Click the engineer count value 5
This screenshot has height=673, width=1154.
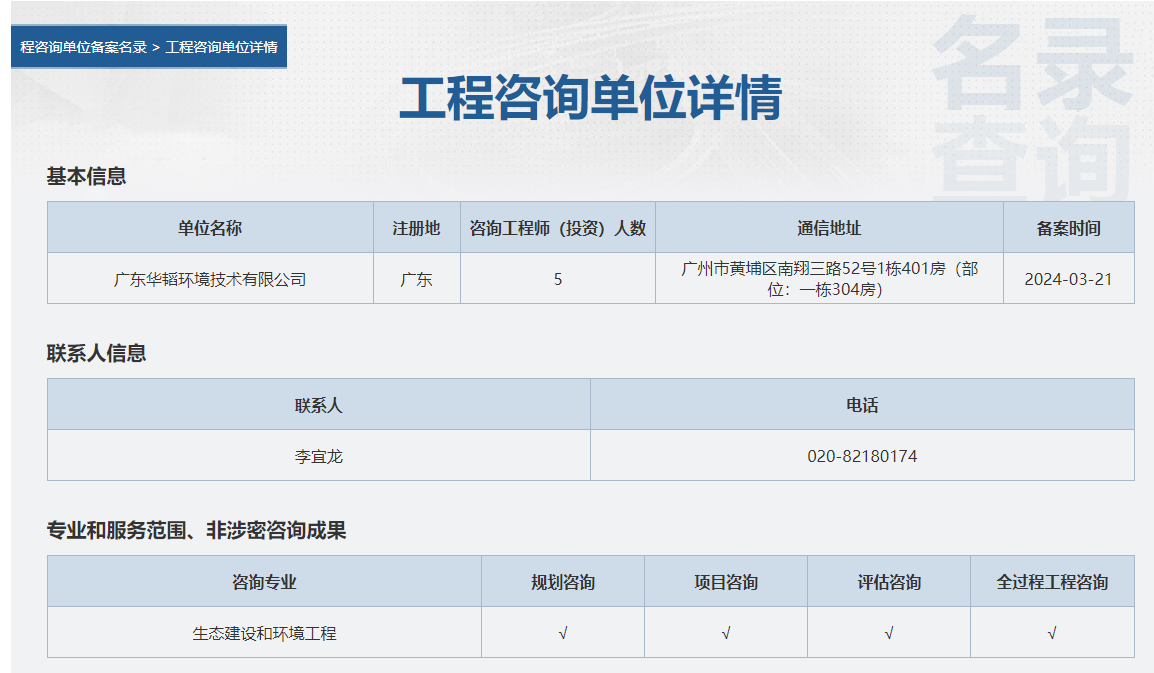[x=558, y=279]
